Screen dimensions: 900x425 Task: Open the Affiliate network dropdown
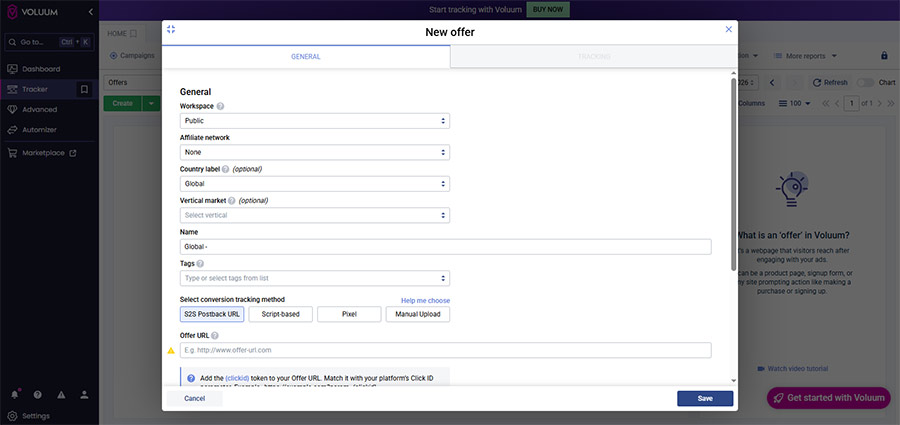tap(314, 152)
